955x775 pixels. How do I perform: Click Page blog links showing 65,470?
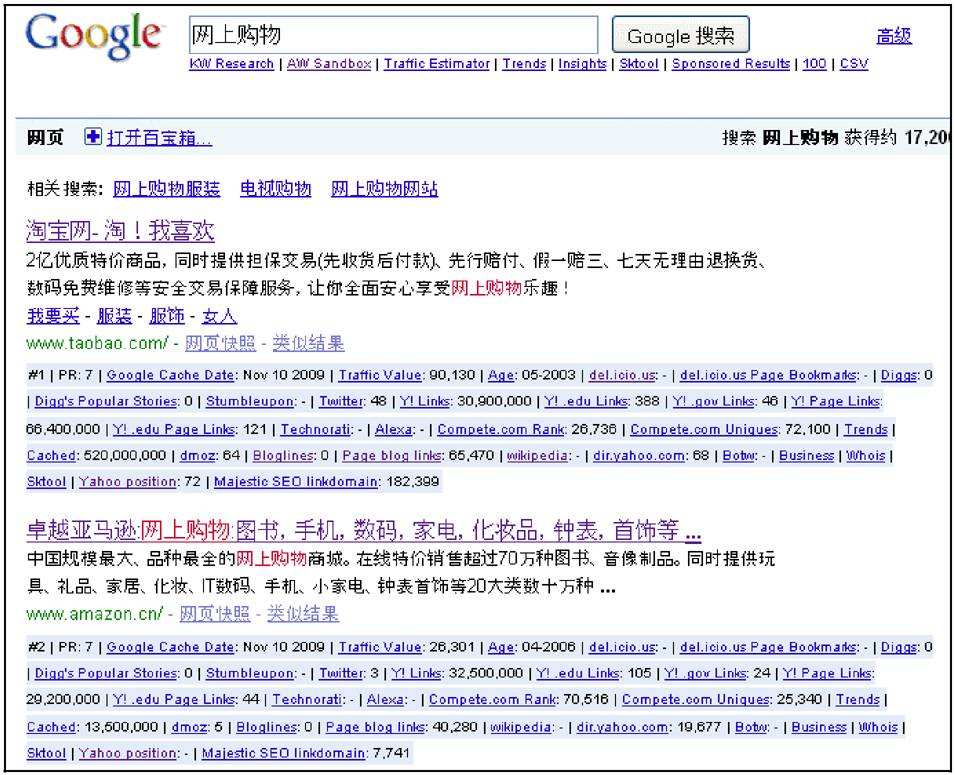click(x=392, y=456)
